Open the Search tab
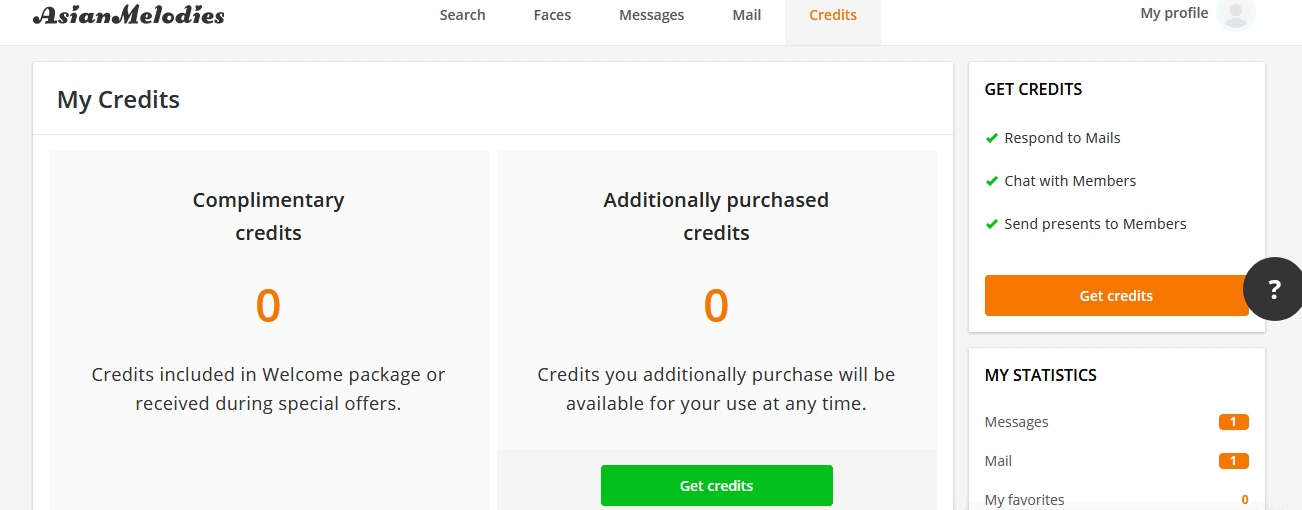The width and height of the screenshot is (1302, 510). (x=462, y=15)
